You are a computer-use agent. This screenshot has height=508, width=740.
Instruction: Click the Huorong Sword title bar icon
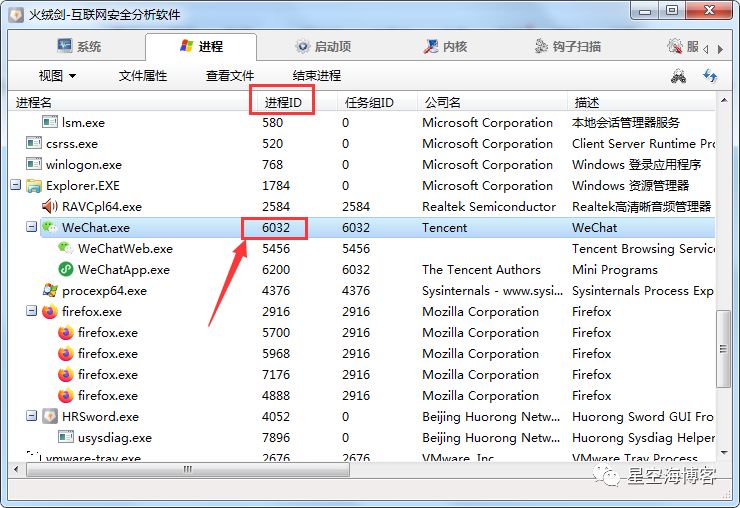[17, 15]
